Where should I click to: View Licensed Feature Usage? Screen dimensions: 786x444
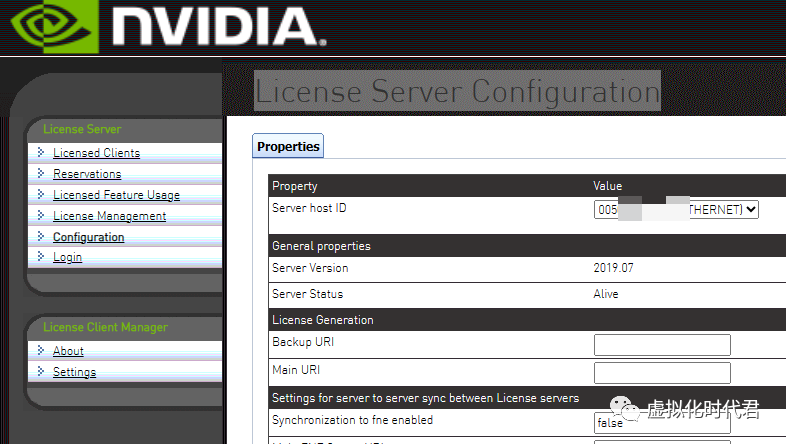tap(116, 195)
